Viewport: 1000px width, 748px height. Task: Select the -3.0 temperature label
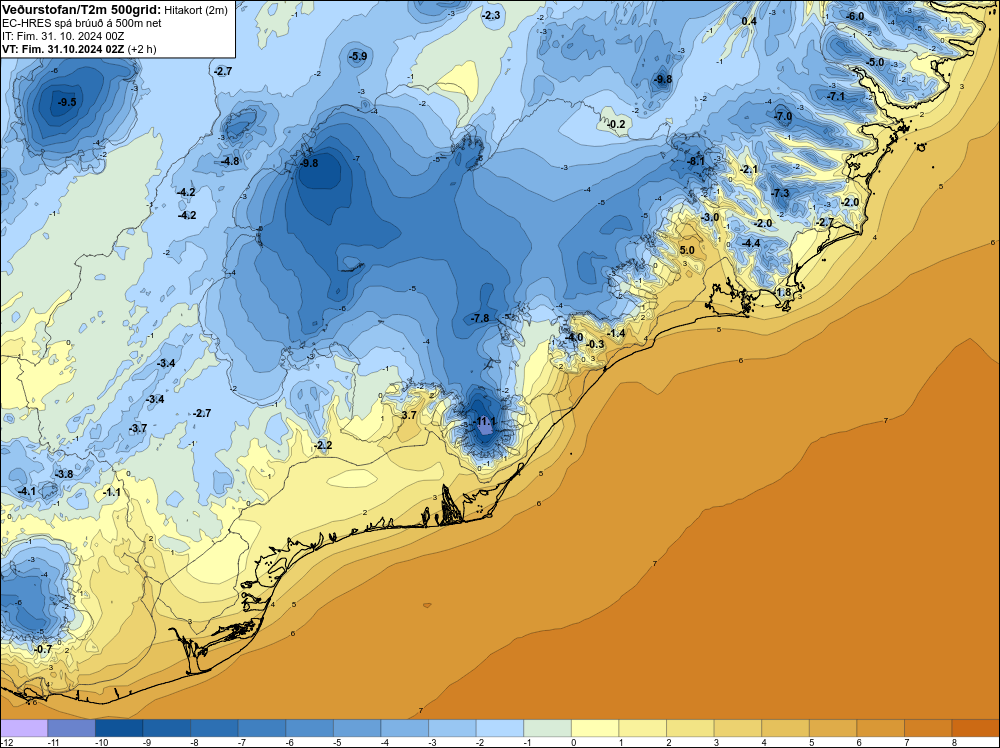click(x=710, y=217)
